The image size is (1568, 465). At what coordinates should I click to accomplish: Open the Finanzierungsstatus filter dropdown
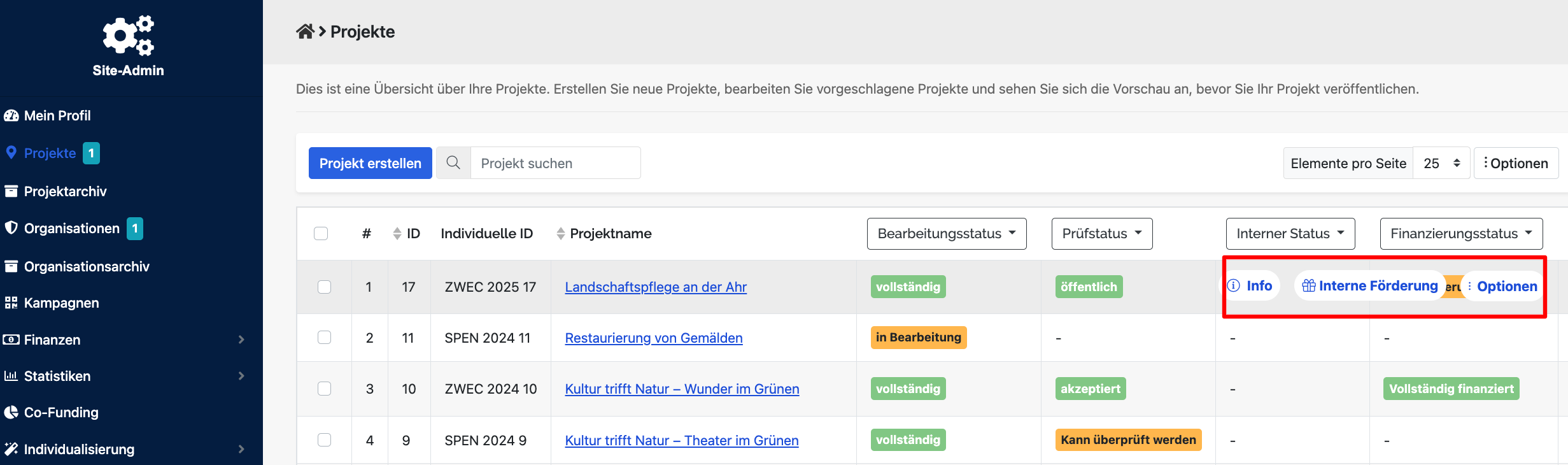tap(1460, 234)
